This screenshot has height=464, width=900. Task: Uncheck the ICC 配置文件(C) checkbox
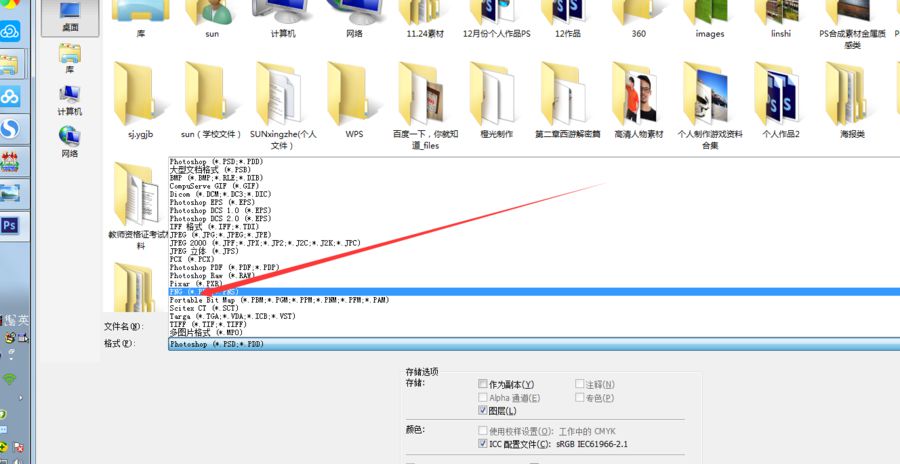tap(483, 444)
